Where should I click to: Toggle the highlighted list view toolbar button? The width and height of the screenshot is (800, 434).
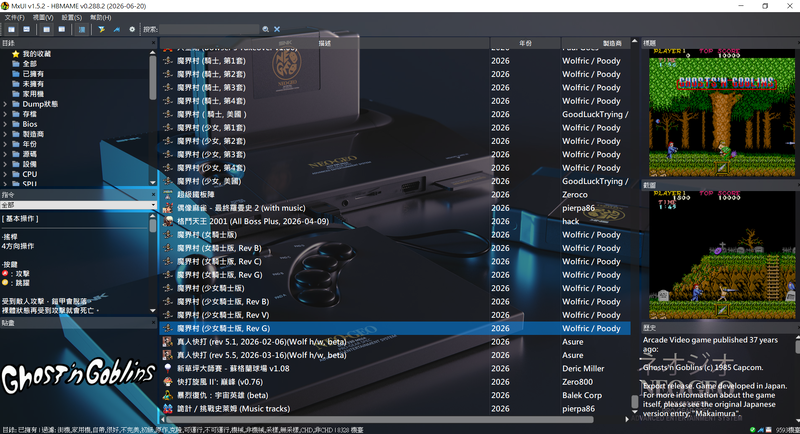[x=82, y=30]
